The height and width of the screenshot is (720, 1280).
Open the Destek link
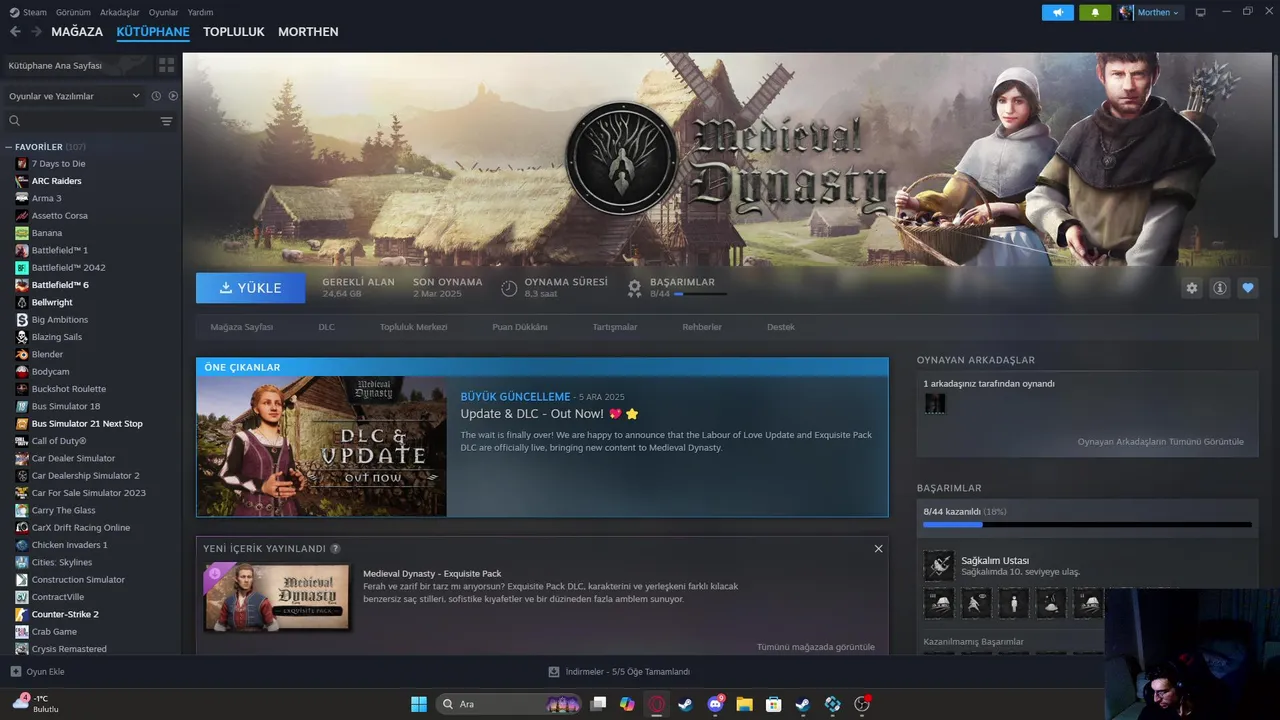click(781, 327)
